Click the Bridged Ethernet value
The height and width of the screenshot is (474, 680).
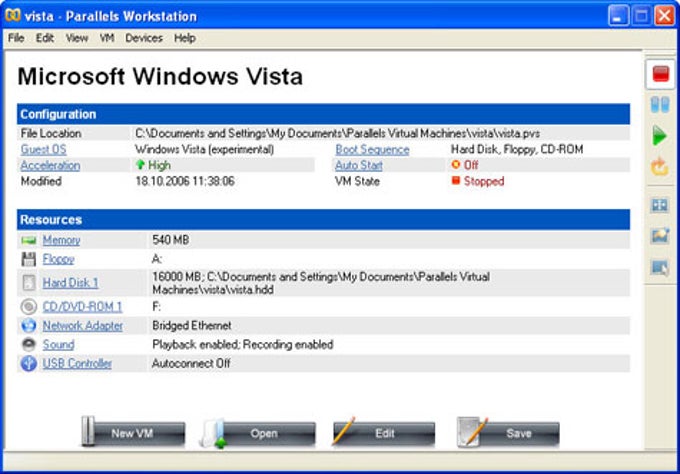[x=192, y=326]
